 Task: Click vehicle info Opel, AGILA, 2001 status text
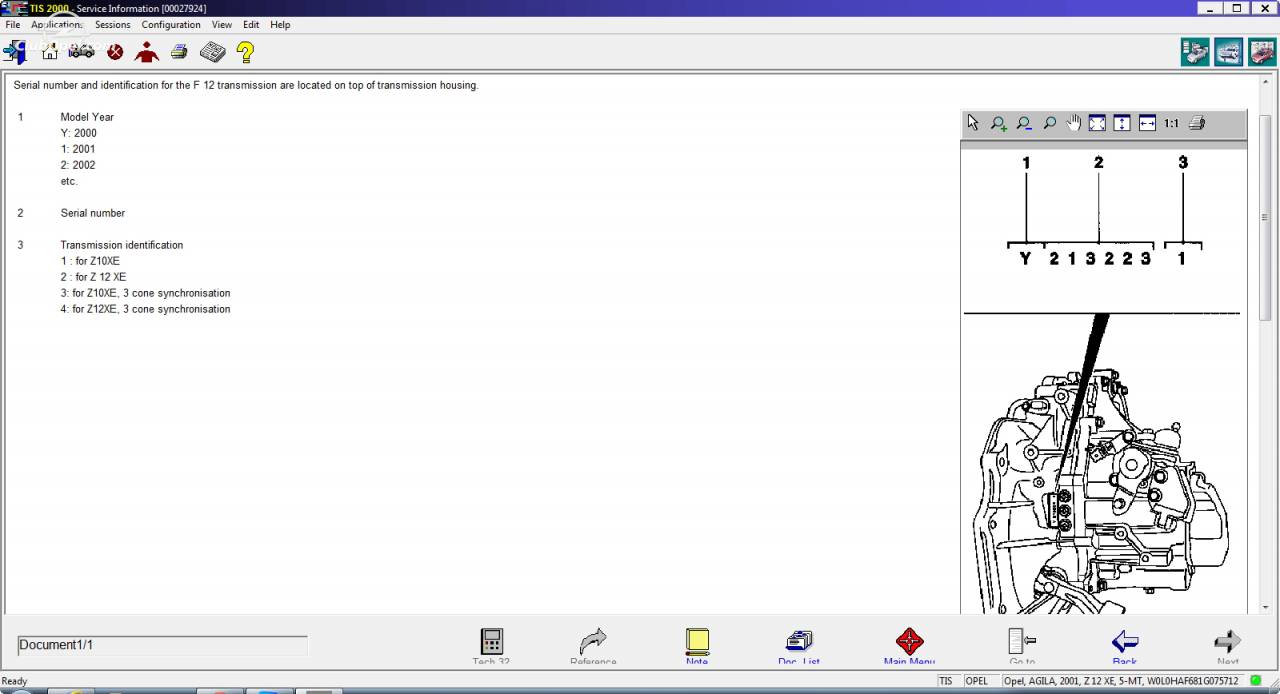pyautogui.click(x=1123, y=681)
